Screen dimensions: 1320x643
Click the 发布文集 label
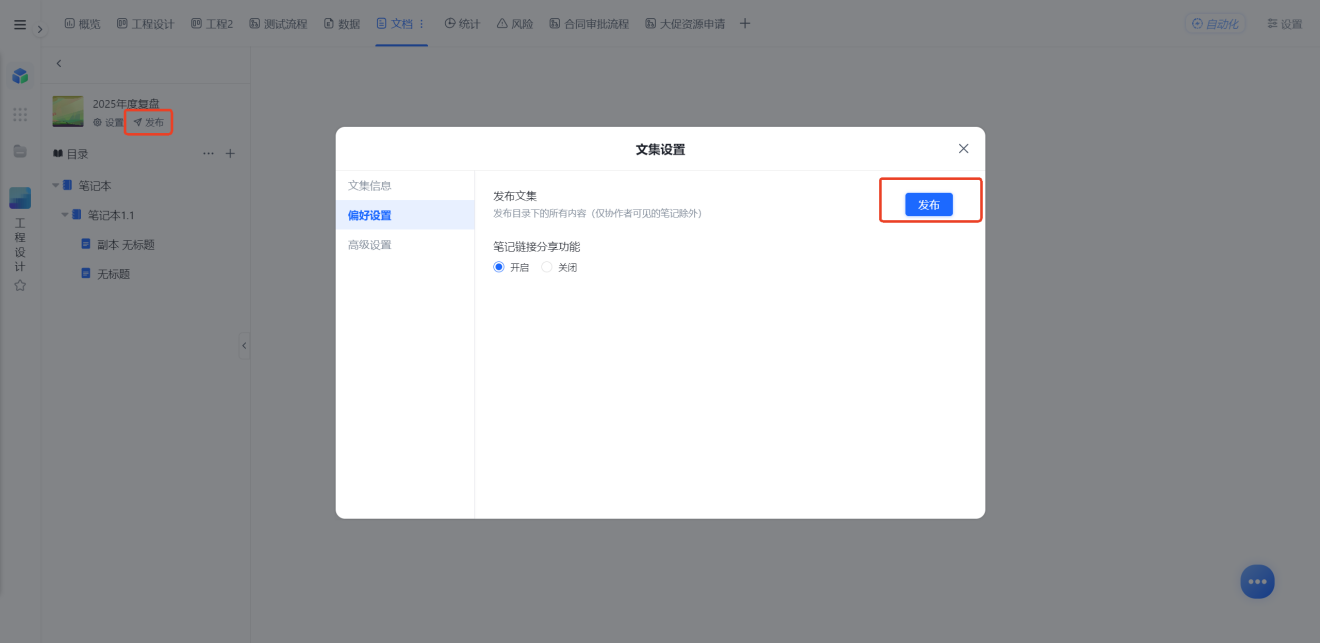515,196
